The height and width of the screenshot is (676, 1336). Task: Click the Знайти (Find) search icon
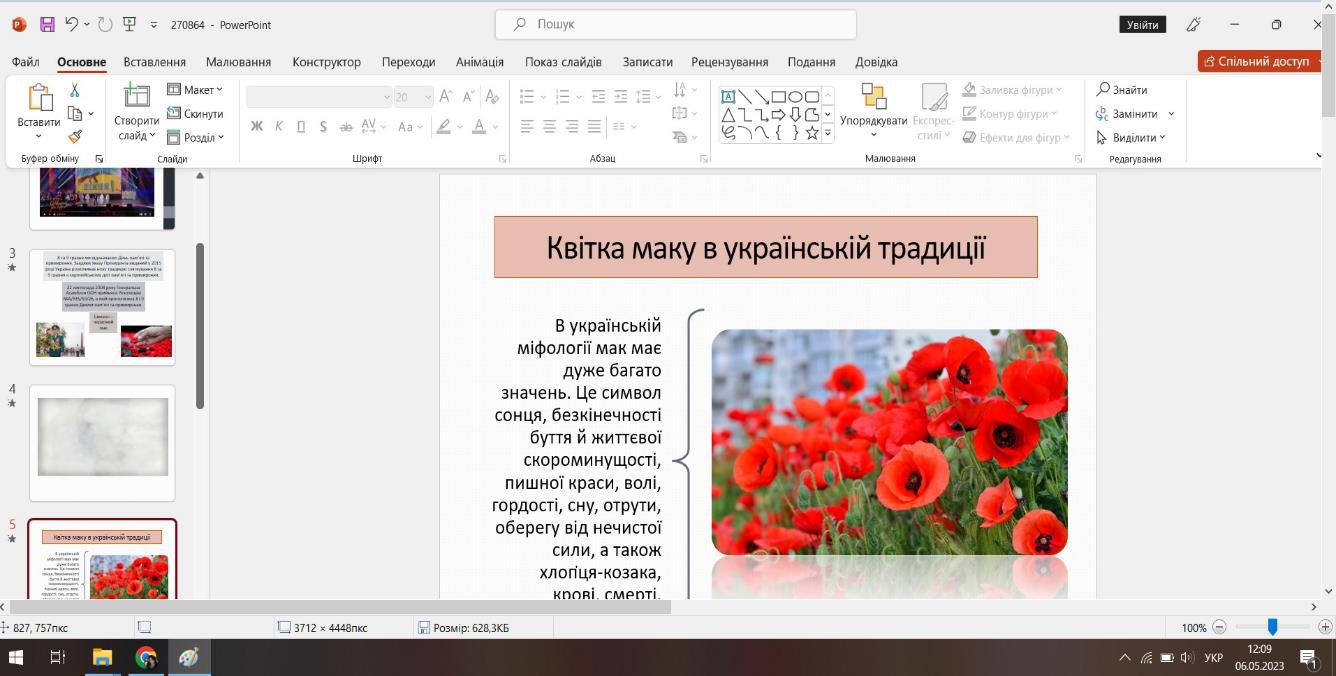tap(1103, 90)
